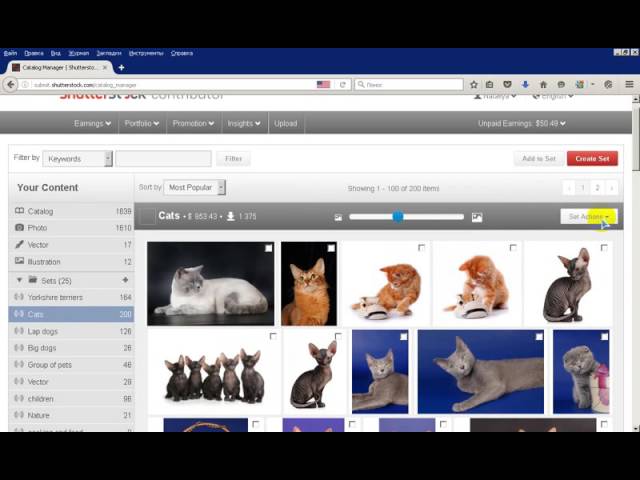Screen dimensions: 640x480
Task: Select all Cats items checkbox in header
Action: pos(147,216)
